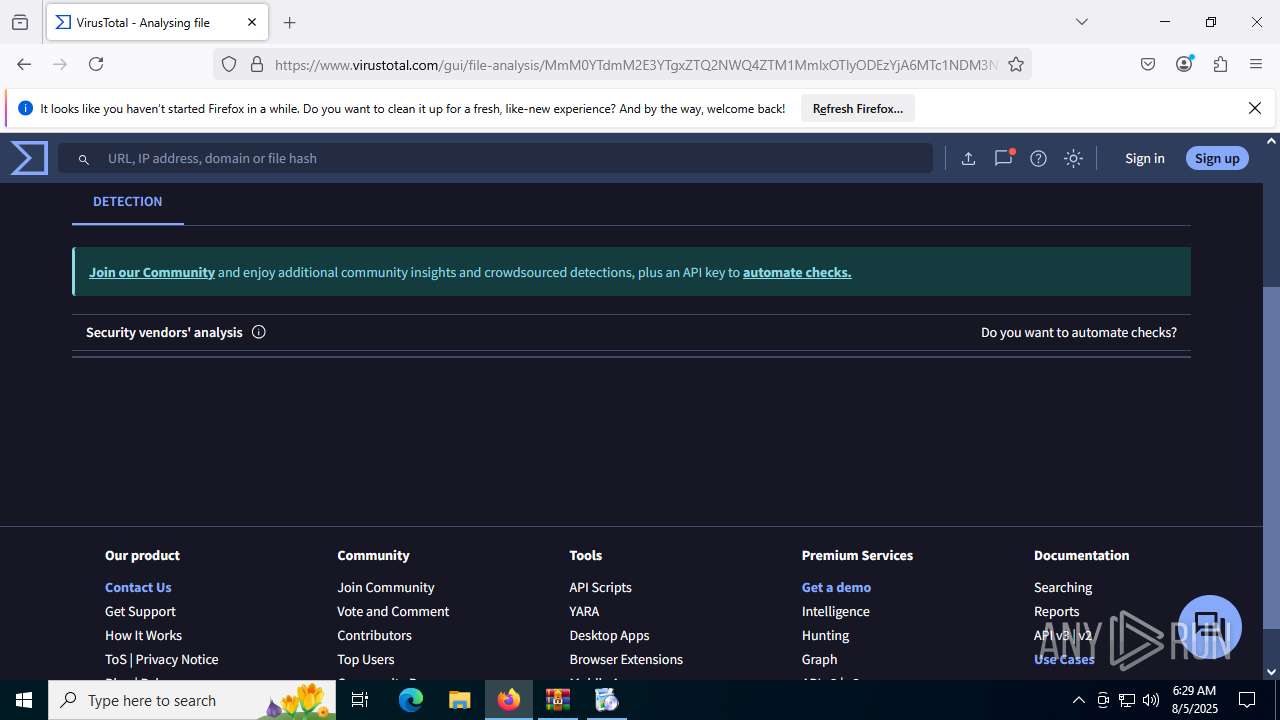Dismiss the Firefox refresh notification bar
Image resolution: width=1280 pixels, height=720 pixels.
click(1255, 108)
